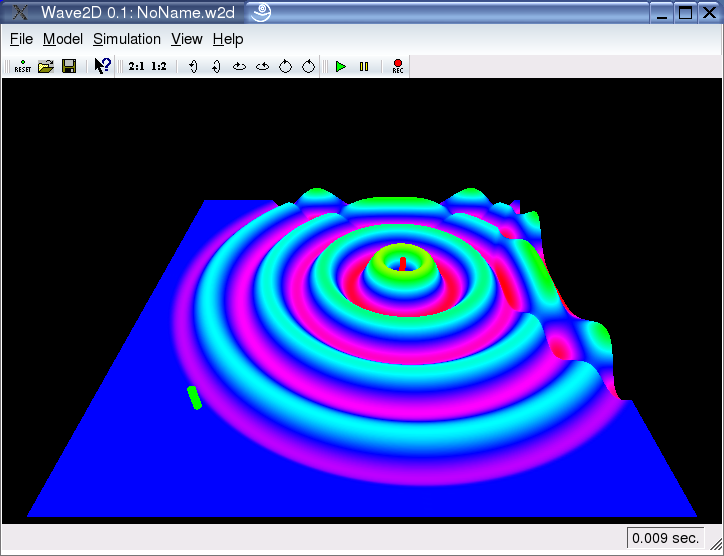Click the red wave source at the center

click(403, 264)
